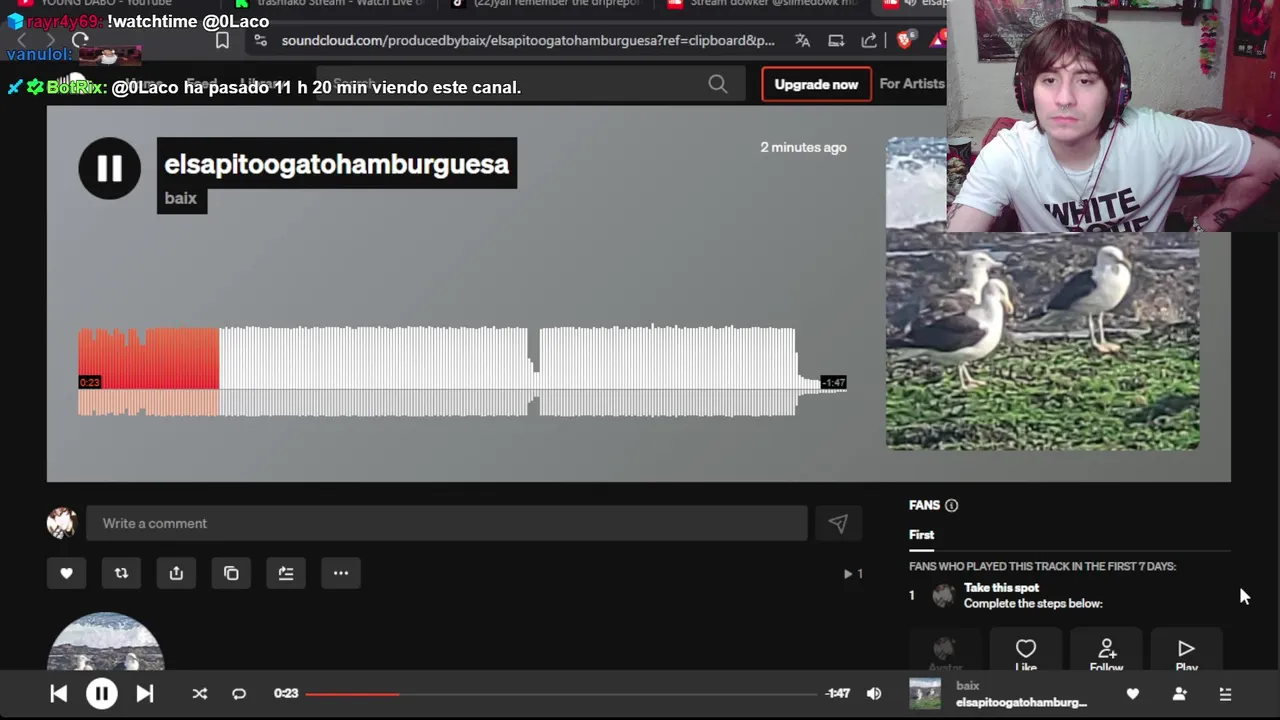Open the Next up queue list
This screenshot has height=720, width=1280.
(x=1225, y=694)
